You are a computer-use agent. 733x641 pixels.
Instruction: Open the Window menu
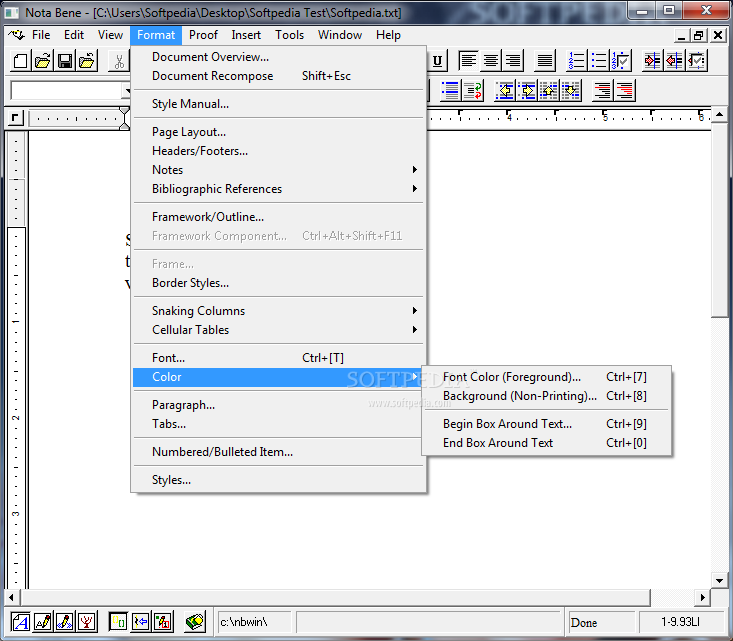[x=340, y=35]
